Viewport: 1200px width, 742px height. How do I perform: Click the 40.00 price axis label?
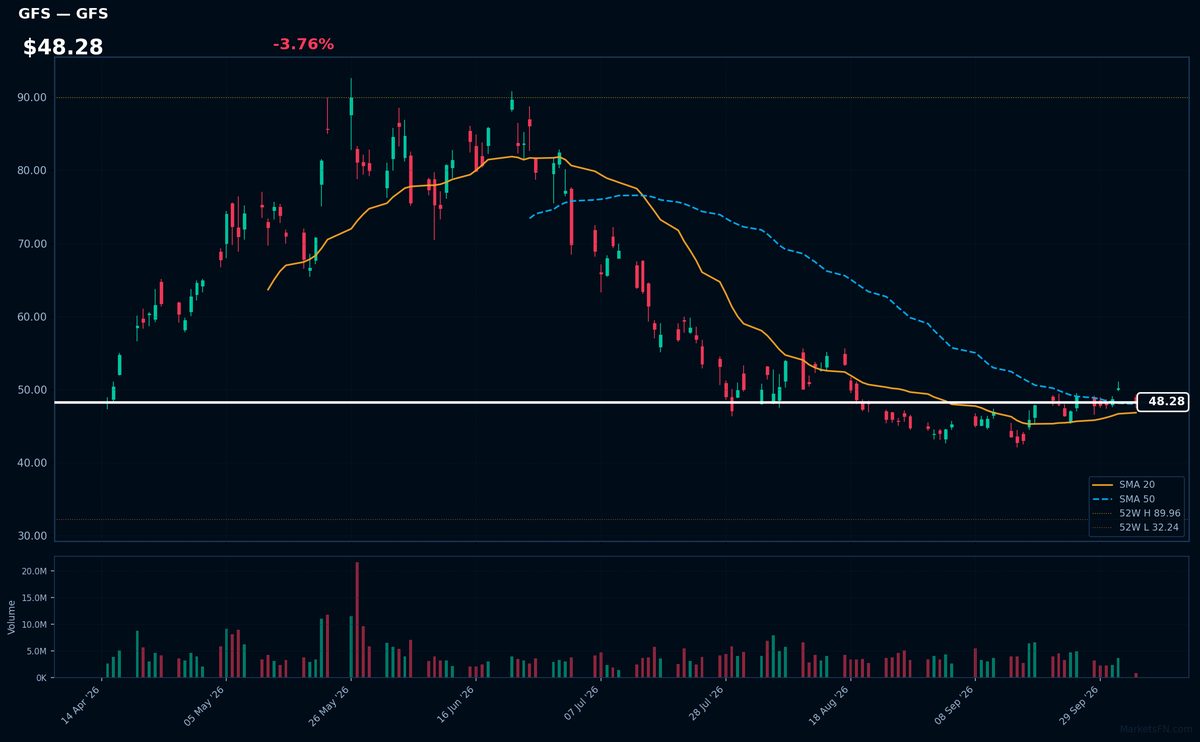click(x=33, y=463)
